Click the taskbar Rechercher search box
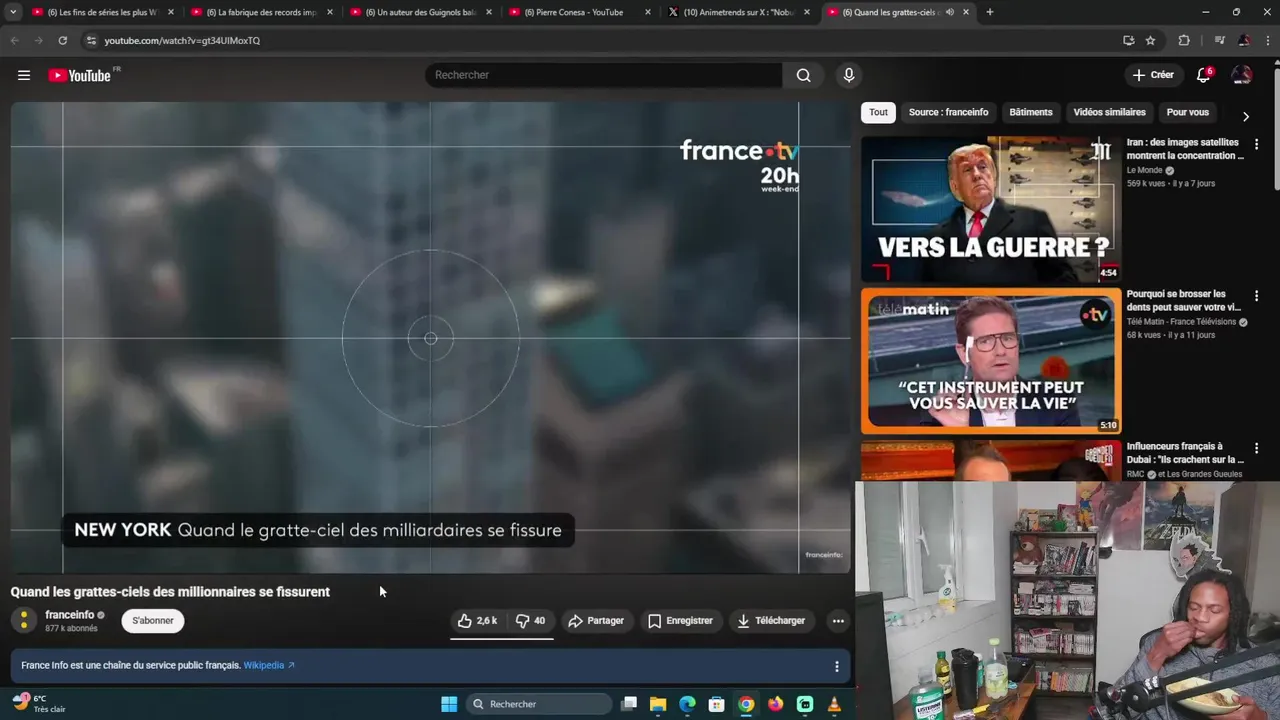This screenshot has width=1280, height=720. pyautogui.click(x=540, y=704)
